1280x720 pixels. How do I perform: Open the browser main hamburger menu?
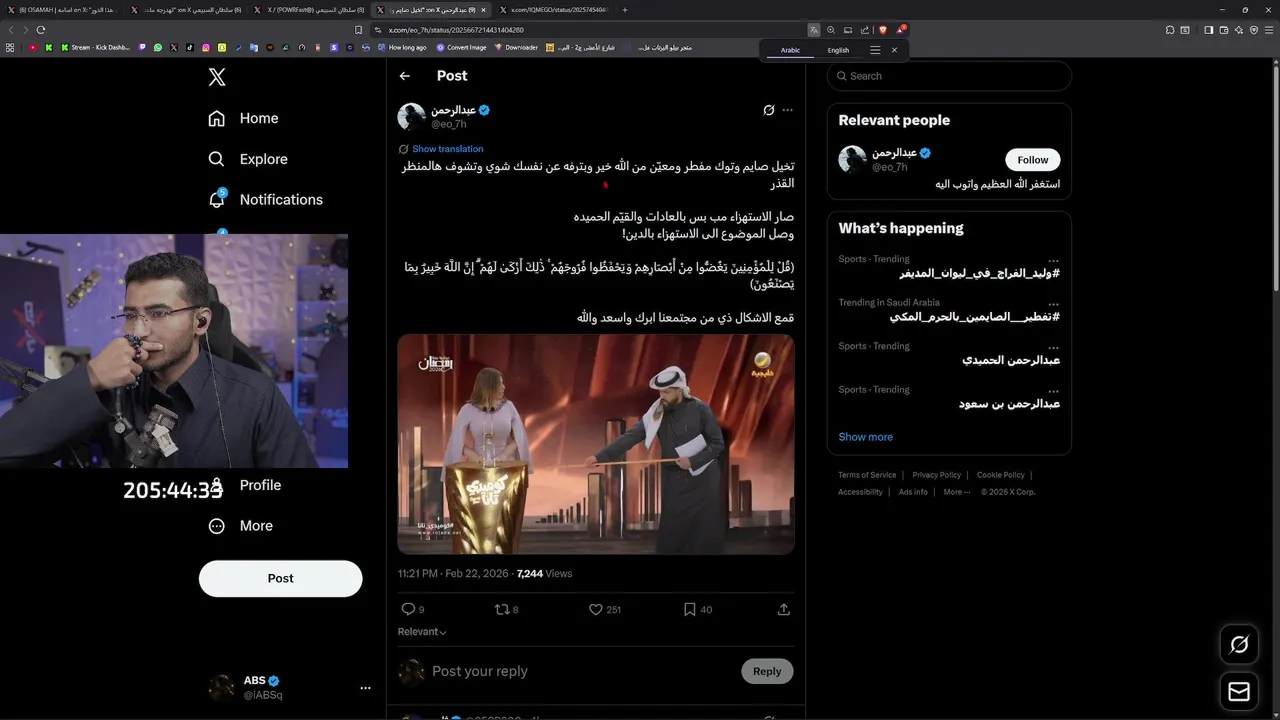click(1269, 30)
